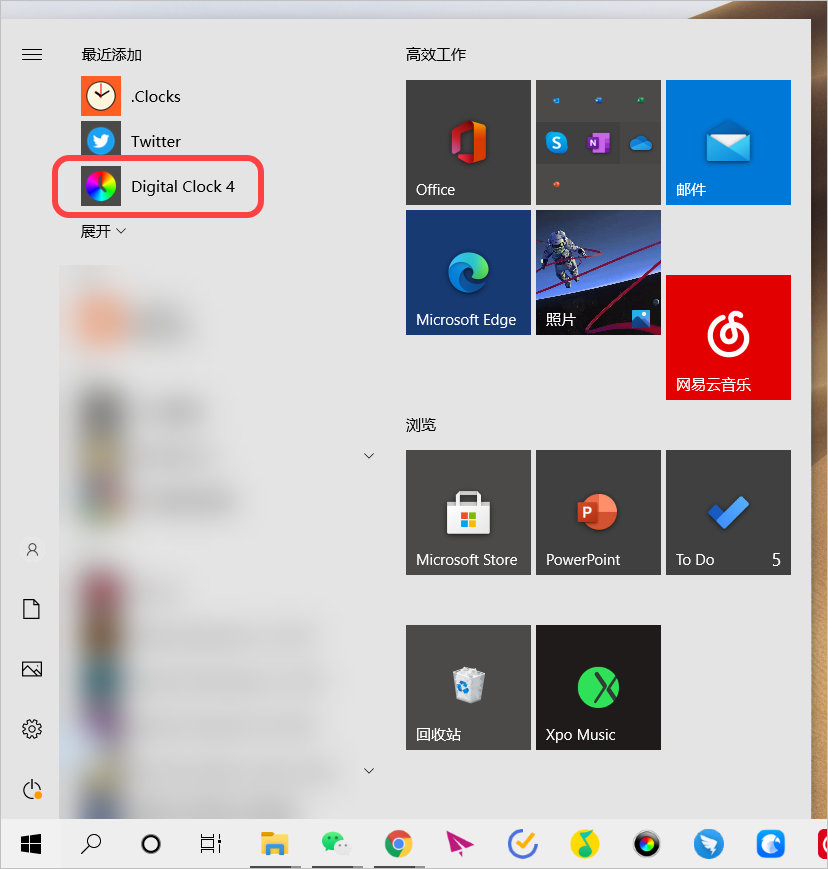Launch Microsoft Edge tile
Image resolution: width=828 pixels, height=869 pixels.
[x=468, y=272]
